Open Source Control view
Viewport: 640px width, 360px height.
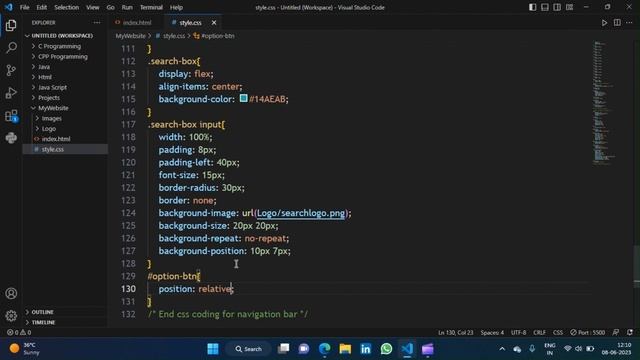(11, 70)
